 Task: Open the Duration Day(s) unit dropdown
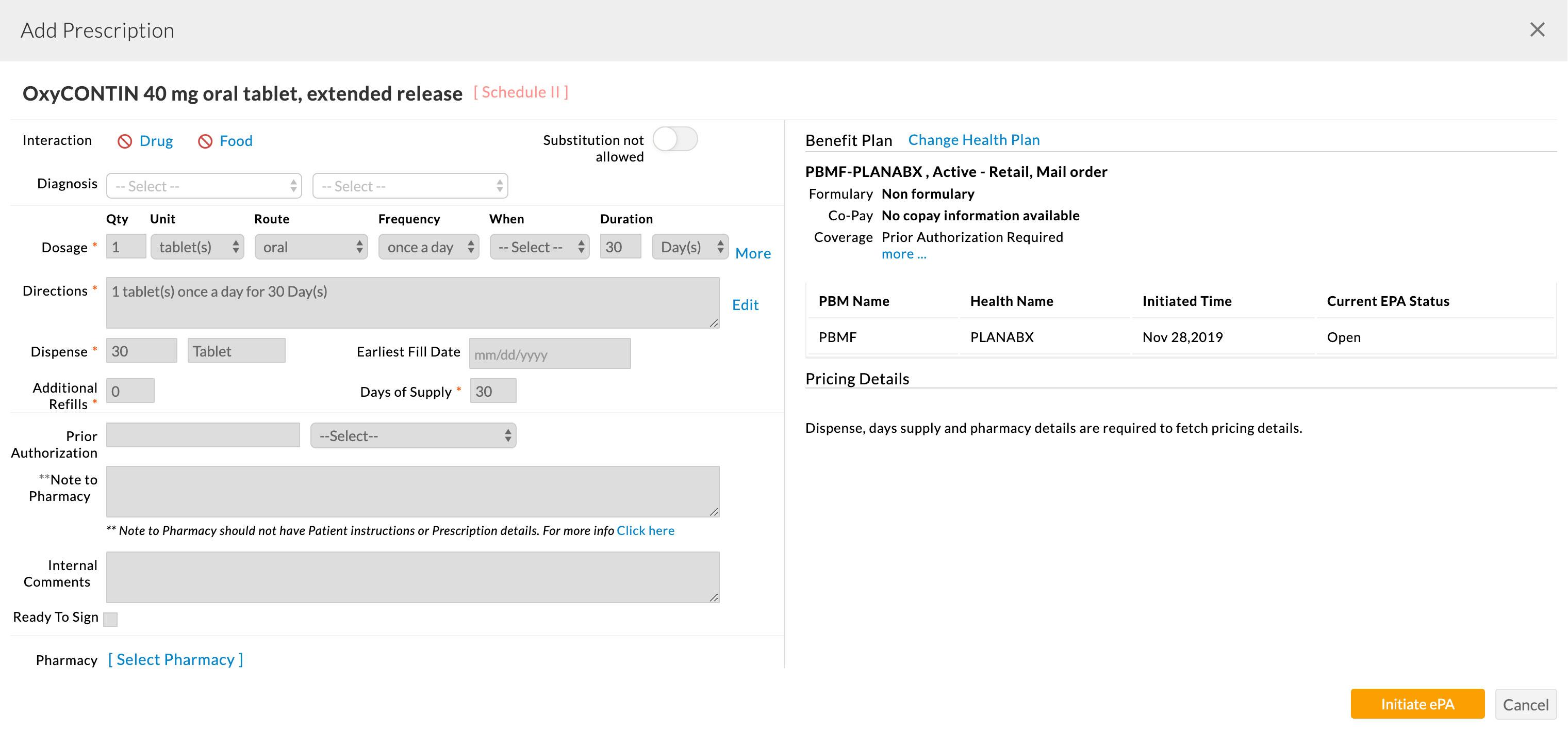pos(690,247)
